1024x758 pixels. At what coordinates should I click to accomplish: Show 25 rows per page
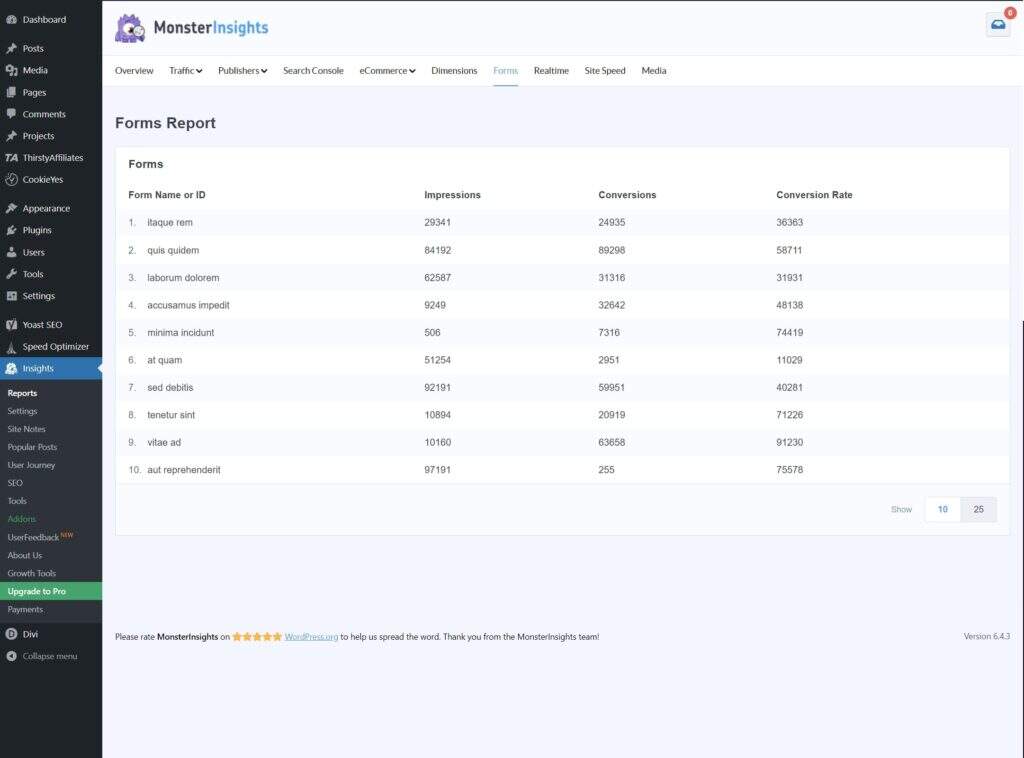978,509
